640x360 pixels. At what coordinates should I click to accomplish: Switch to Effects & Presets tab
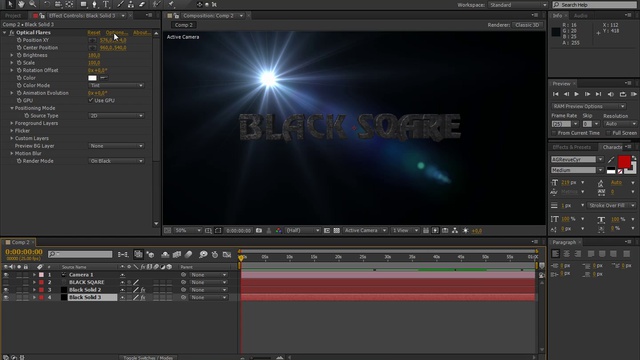click(x=571, y=147)
